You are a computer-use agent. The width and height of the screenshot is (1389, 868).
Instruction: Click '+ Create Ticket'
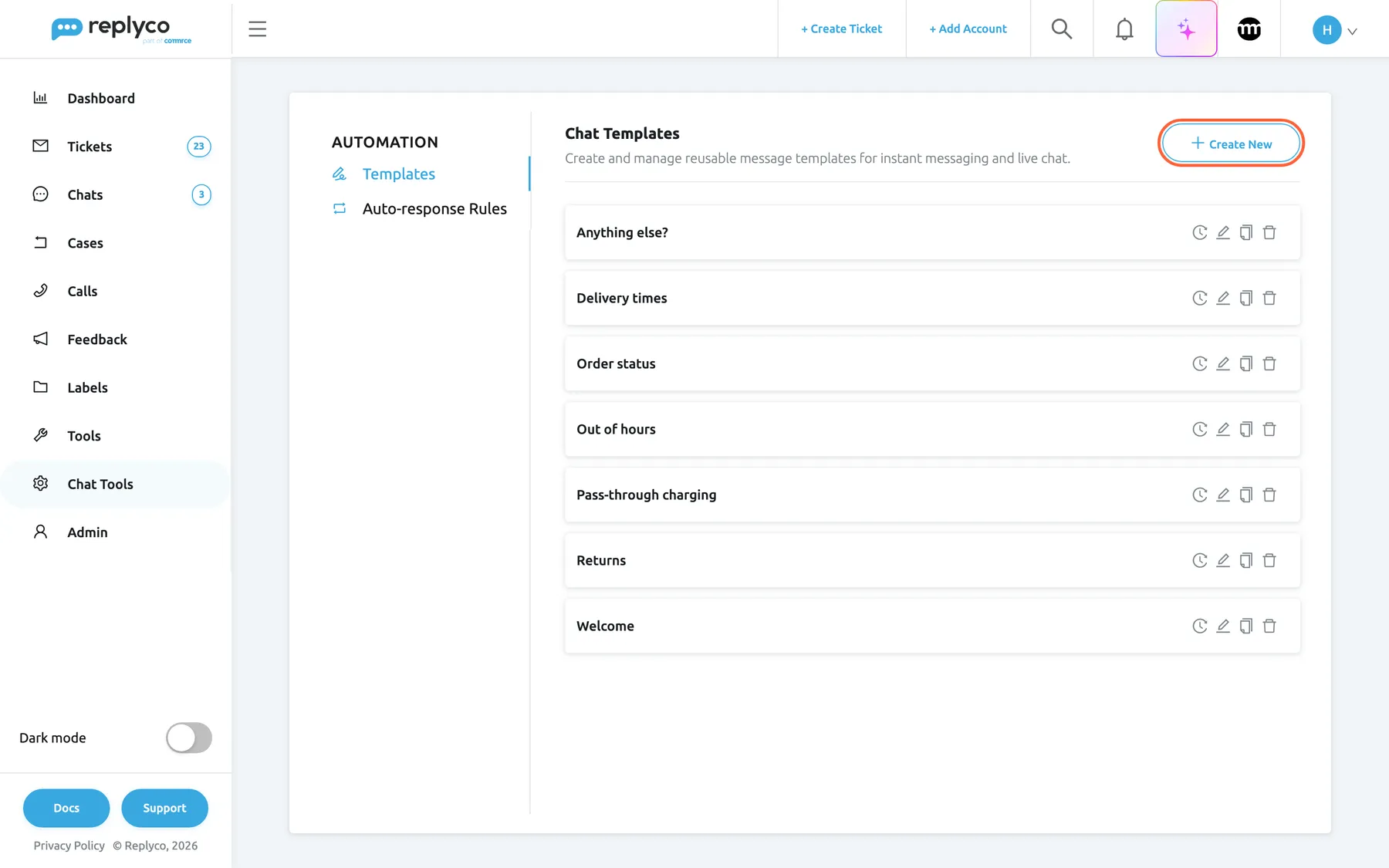click(x=841, y=29)
